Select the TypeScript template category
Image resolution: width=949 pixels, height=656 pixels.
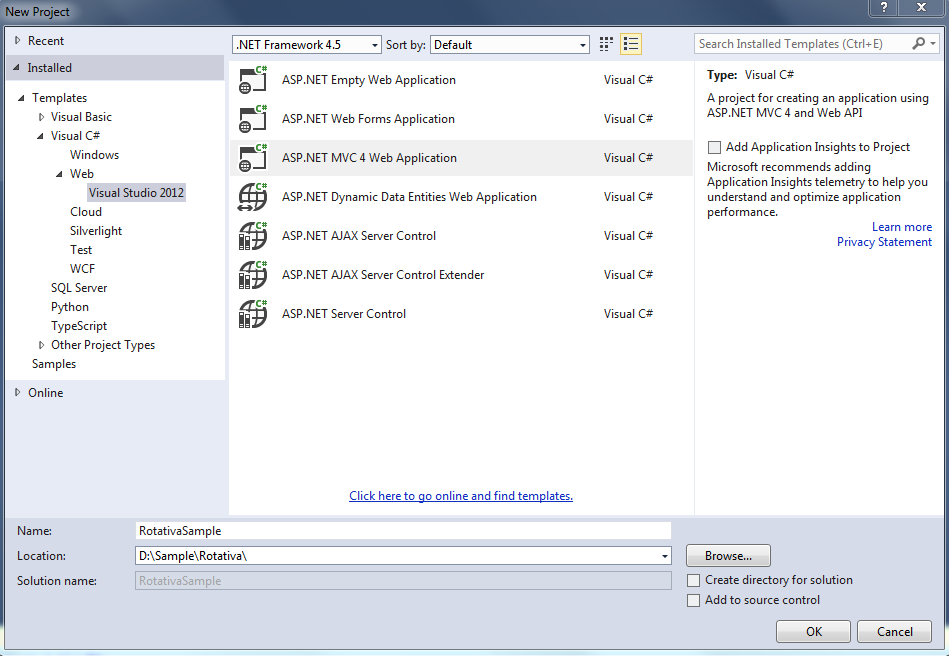79,326
